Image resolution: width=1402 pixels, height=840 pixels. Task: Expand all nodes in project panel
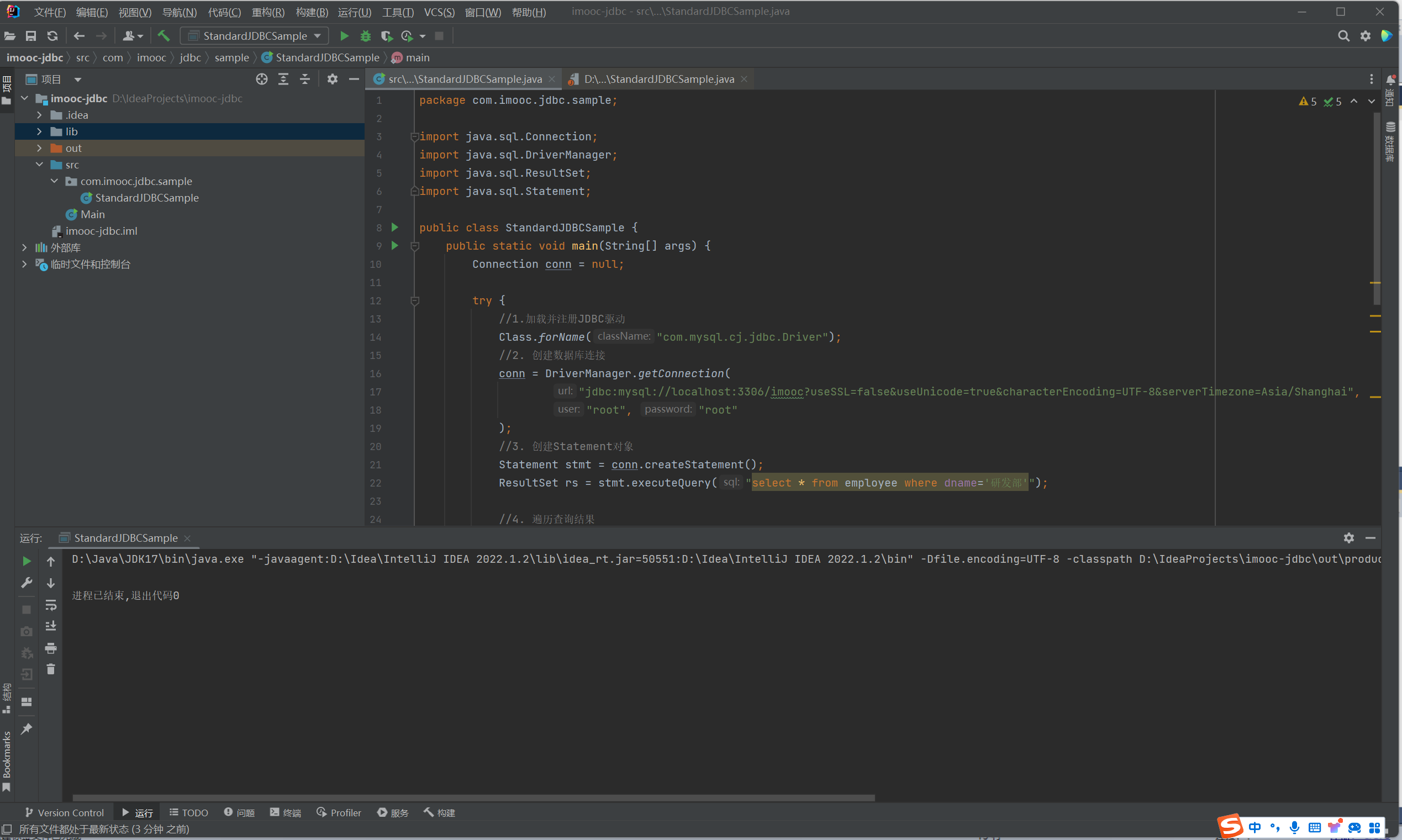point(283,79)
